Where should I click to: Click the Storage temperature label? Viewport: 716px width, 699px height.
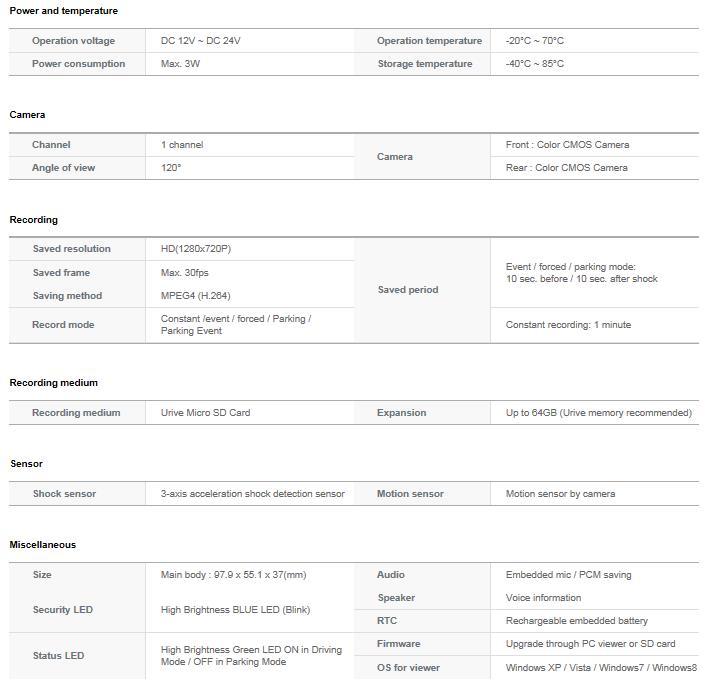pyautogui.click(x=424, y=64)
